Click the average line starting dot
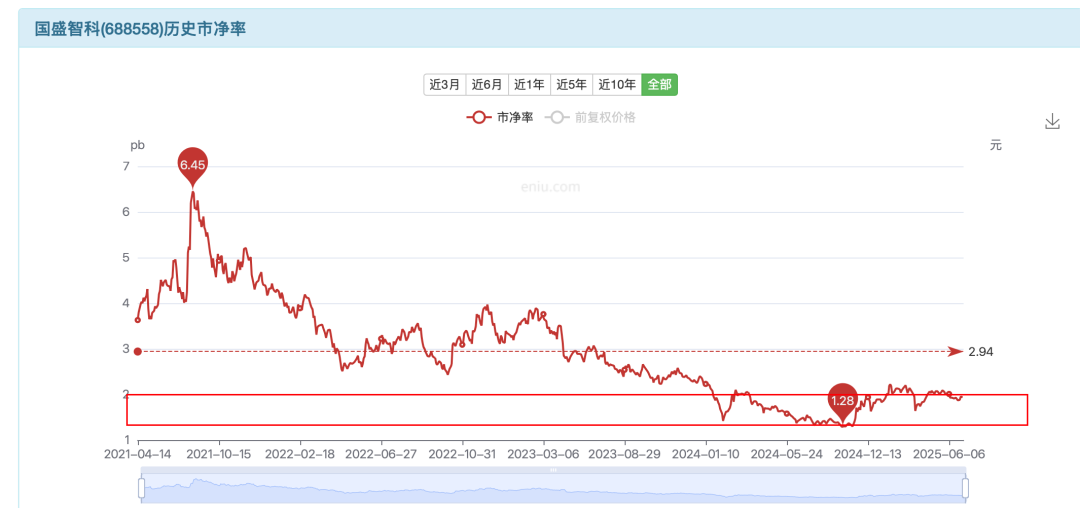This screenshot has width=1080, height=508. point(138,352)
